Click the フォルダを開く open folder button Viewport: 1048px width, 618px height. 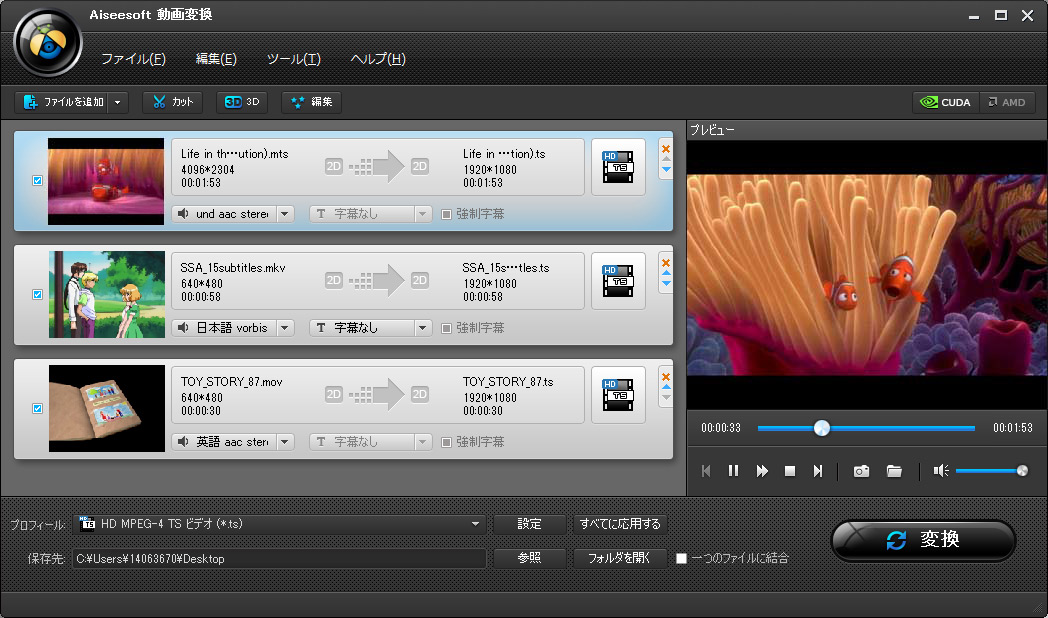click(x=619, y=558)
